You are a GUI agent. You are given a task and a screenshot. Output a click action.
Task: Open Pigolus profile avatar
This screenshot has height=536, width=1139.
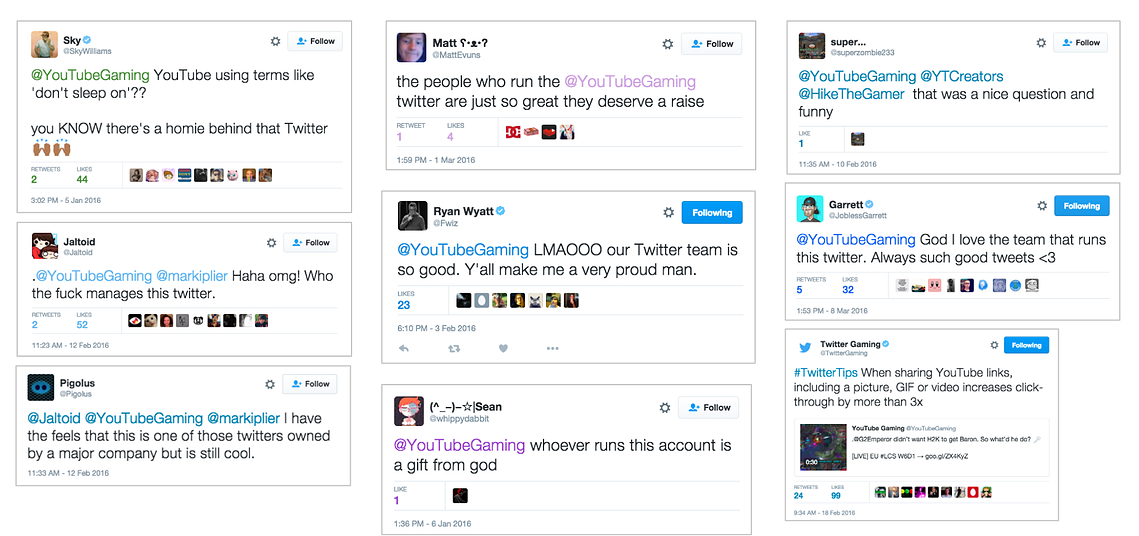(x=41, y=387)
